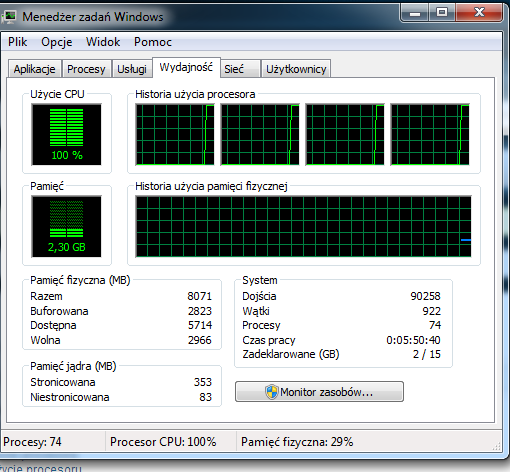The width and height of the screenshot is (510, 472).
Task: Open the Widok menu
Action: [x=103, y=42]
